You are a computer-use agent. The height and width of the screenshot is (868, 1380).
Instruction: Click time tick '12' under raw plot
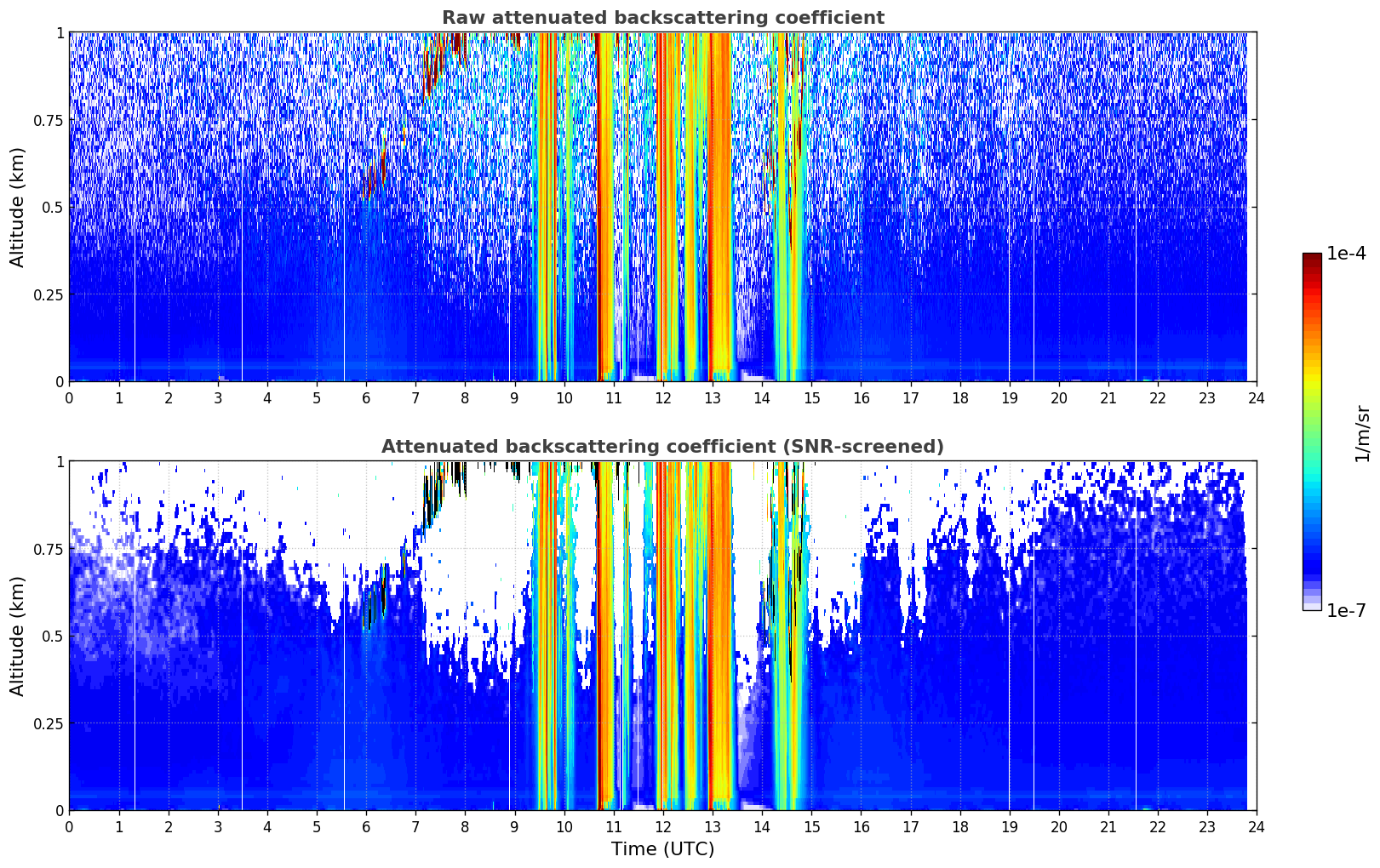pyautogui.click(x=663, y=397)
